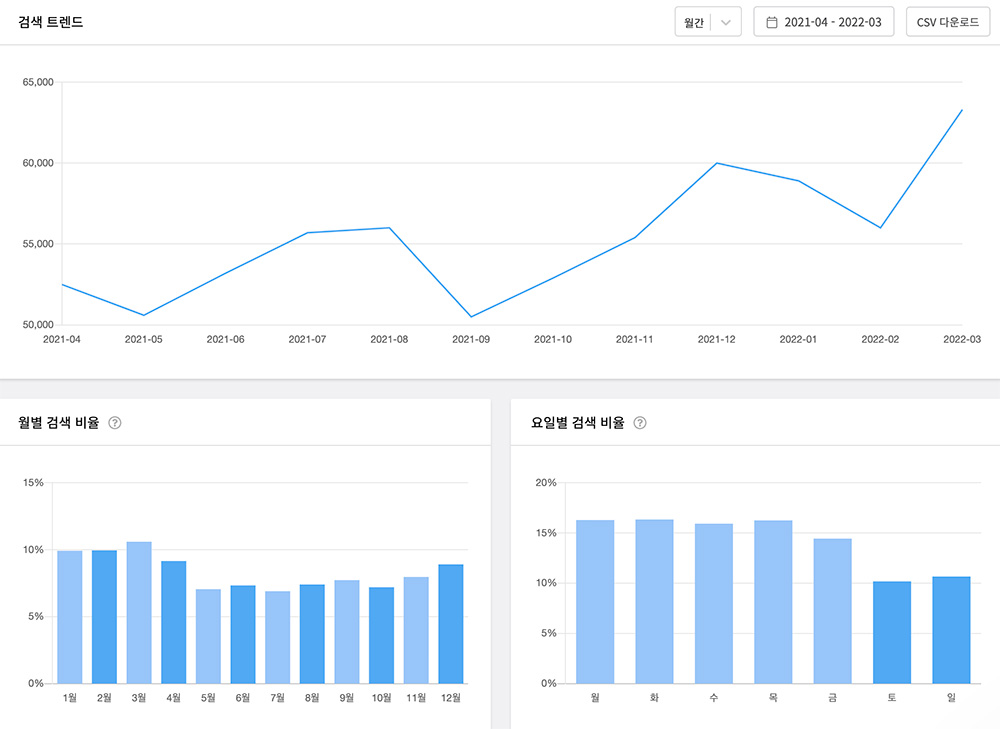Click the 2021-12 peak on the trend line

click(x=717, y=163)
